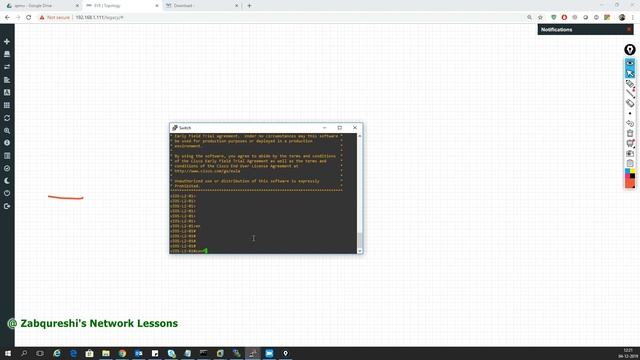Select the eraser tool
Viewport: 640px width, 360px height.
[x=630, y=104]
